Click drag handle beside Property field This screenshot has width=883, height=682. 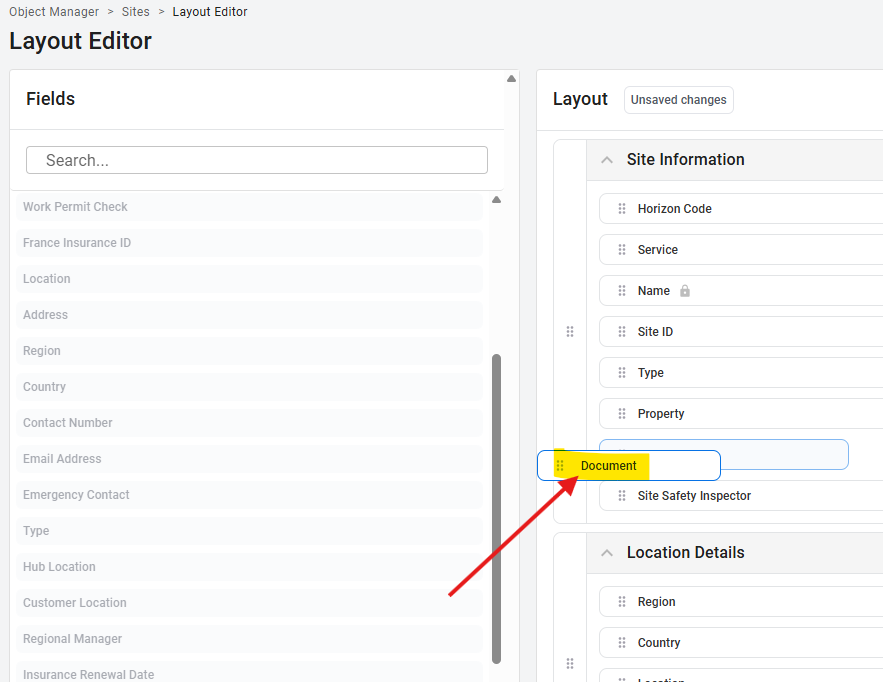tap(622, 414)
